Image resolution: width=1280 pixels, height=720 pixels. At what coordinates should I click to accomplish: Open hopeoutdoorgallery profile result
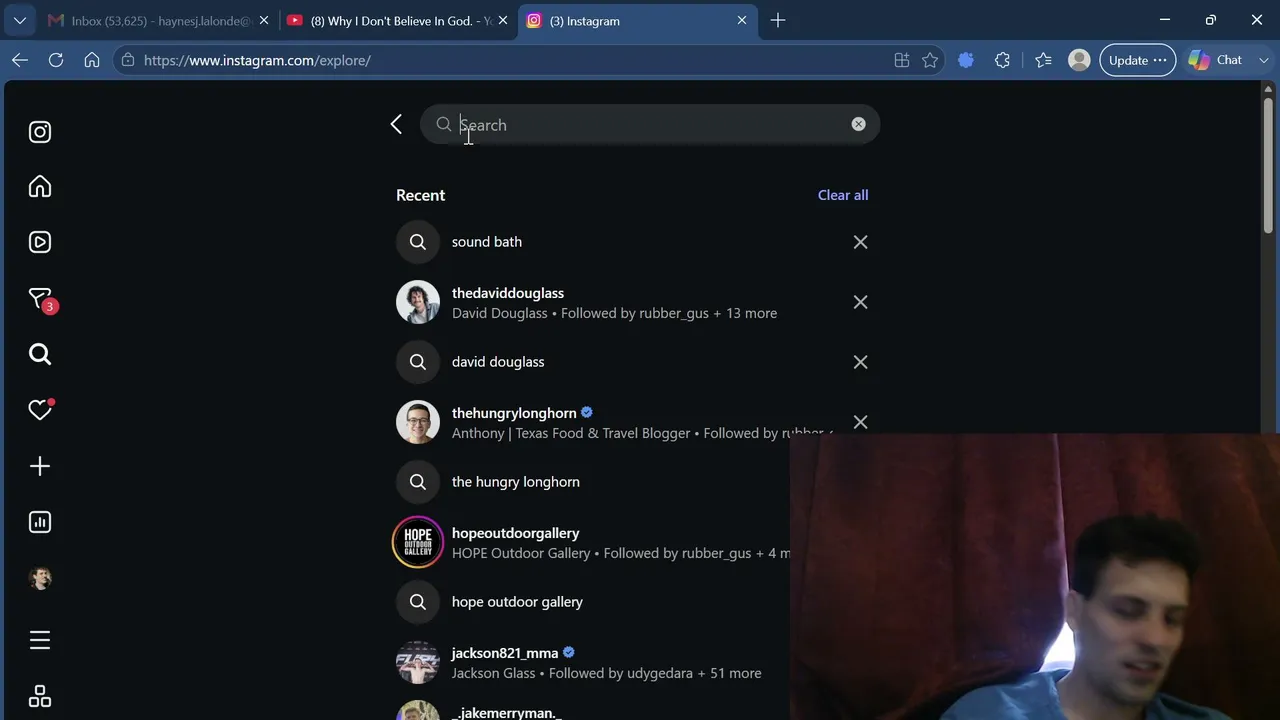coord(591,542)
